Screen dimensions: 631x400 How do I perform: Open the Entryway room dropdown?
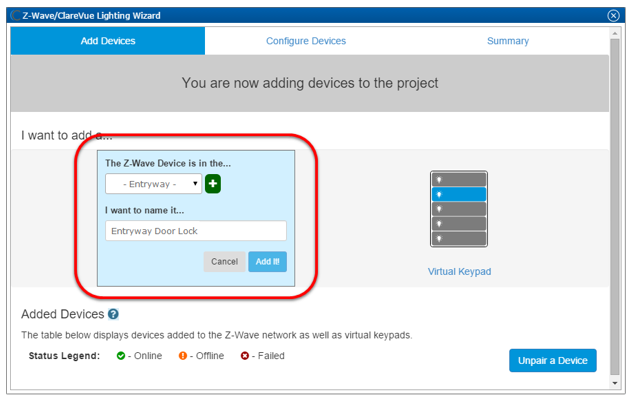point(153,184)
